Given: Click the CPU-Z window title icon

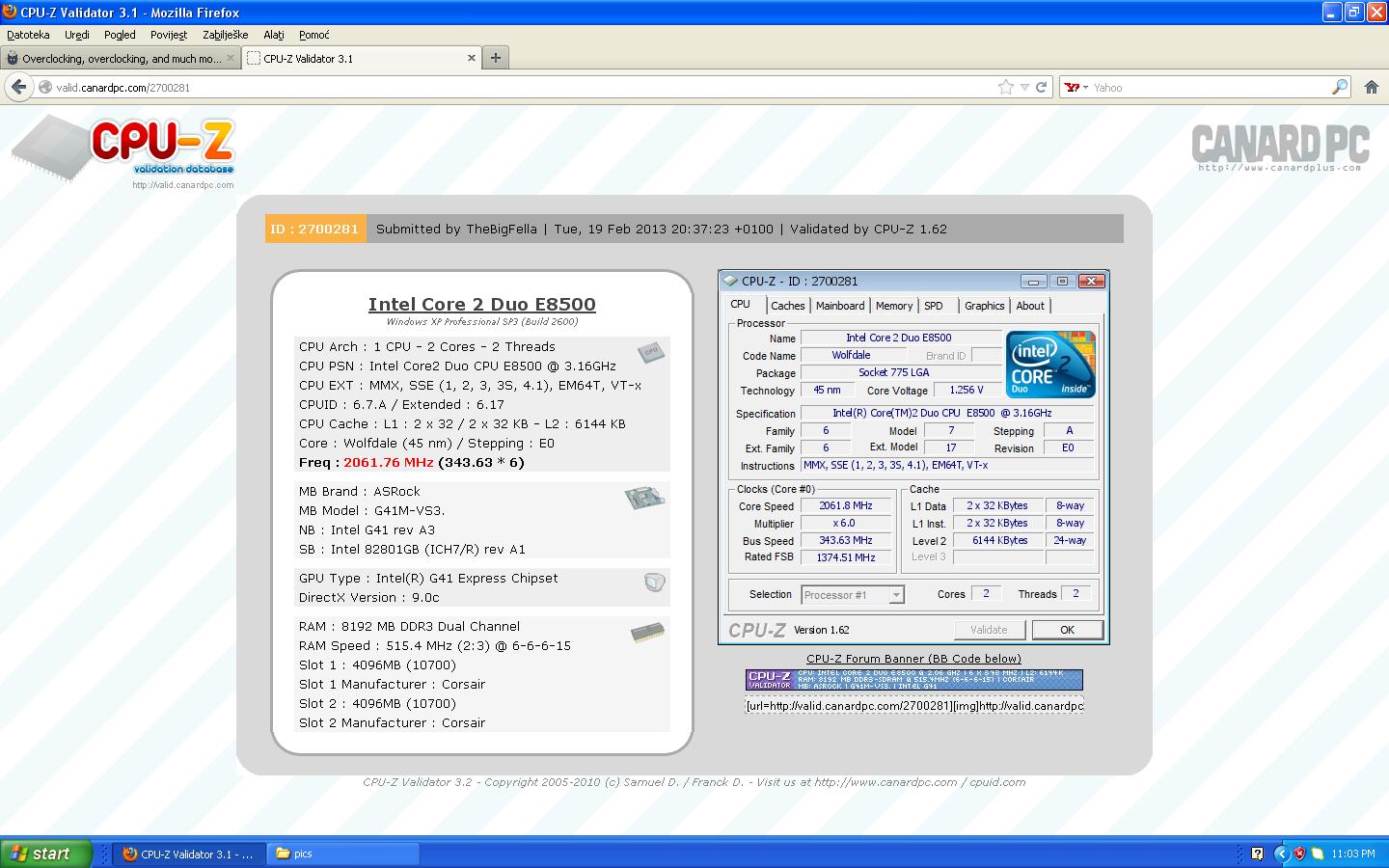Looking at the screenshot, I should point(730,281).
